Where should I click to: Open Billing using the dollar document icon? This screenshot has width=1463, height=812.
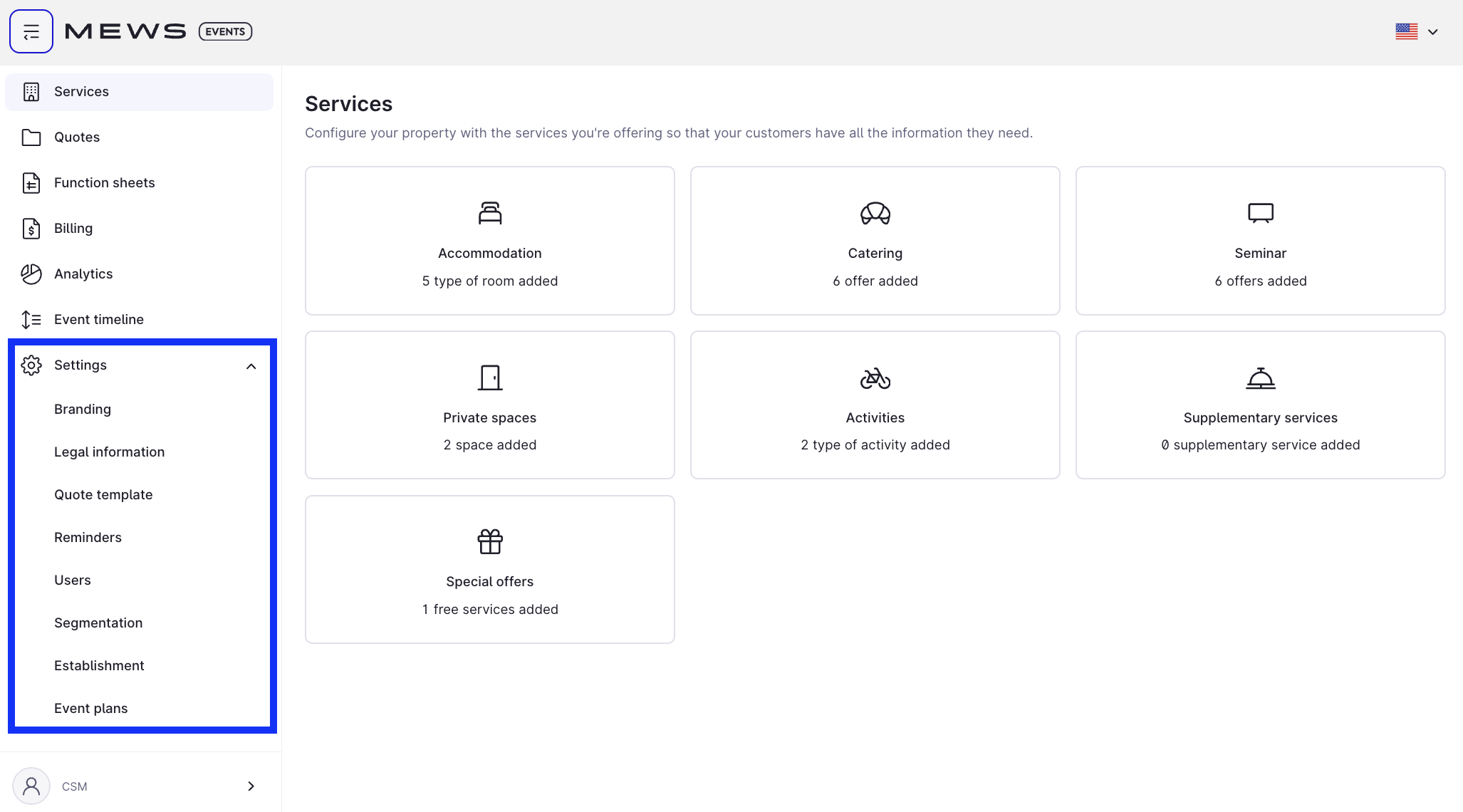click(31, 228)
